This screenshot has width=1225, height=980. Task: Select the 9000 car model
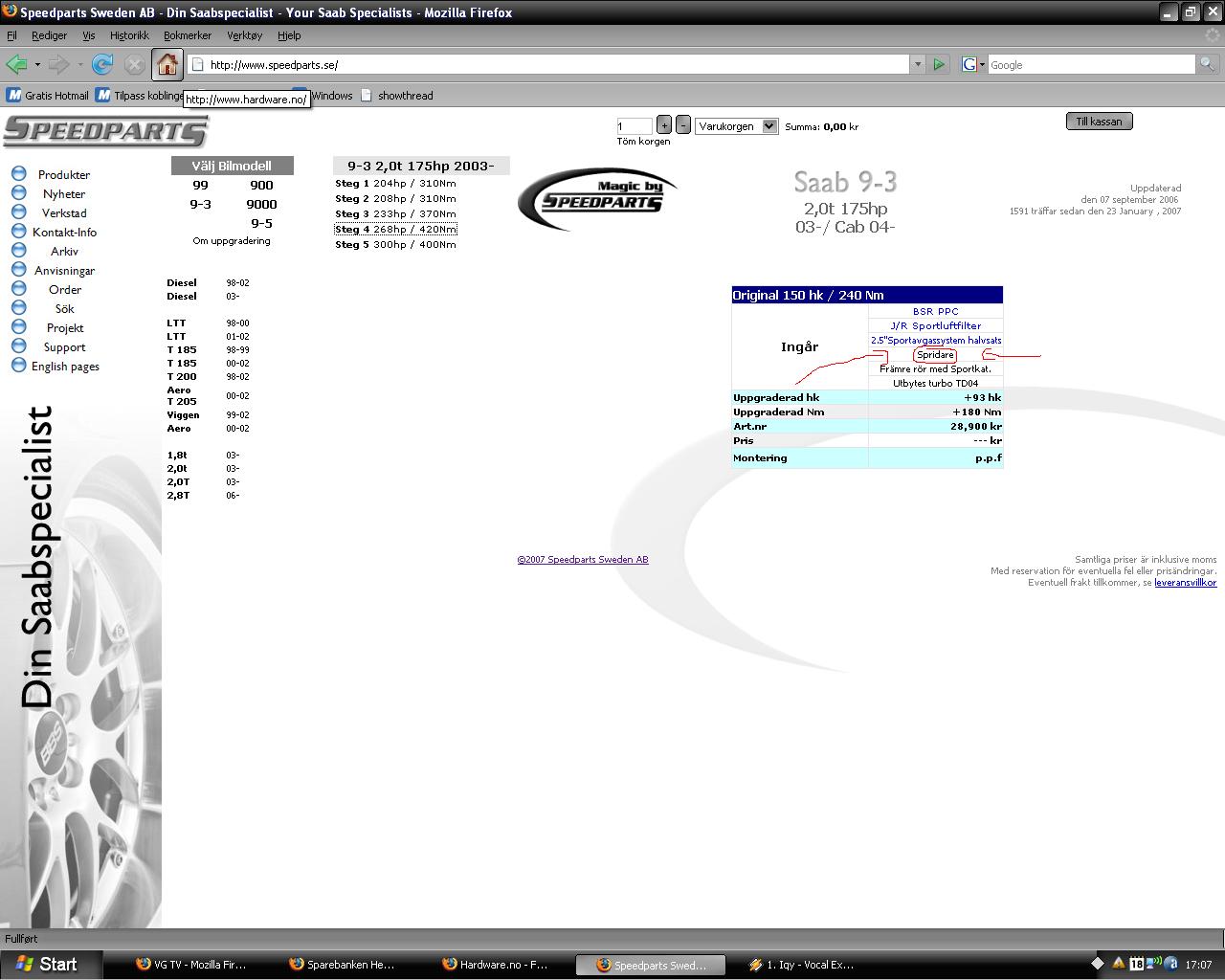coord(261,205)
